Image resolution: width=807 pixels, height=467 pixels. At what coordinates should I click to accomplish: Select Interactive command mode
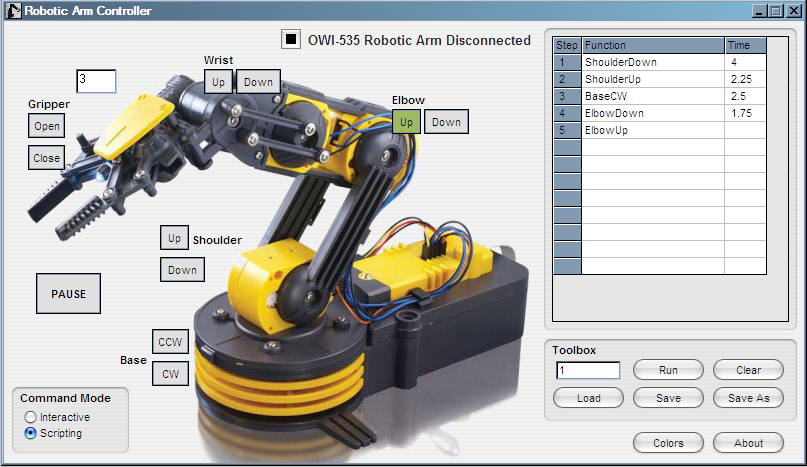pos(31,417)
